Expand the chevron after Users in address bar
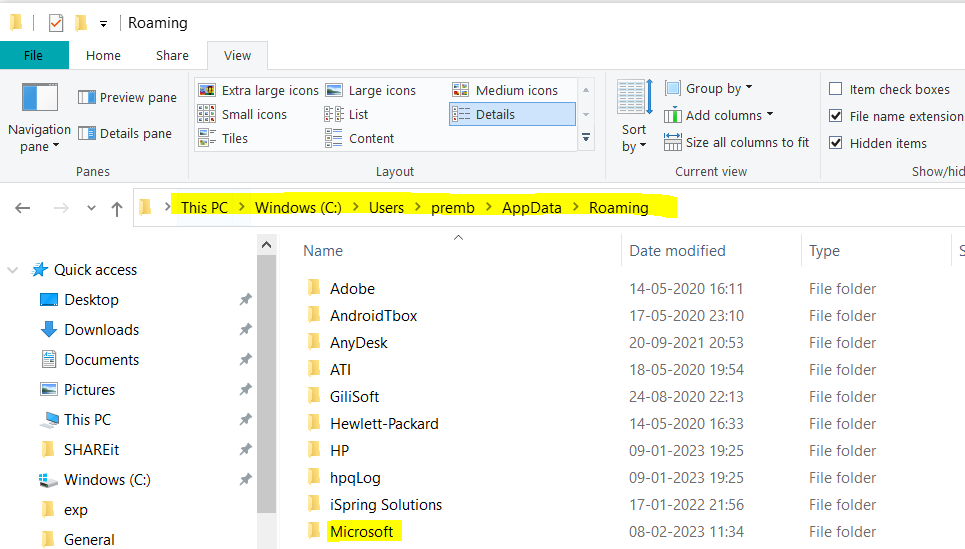The height and width of the screenshot is (549, 965). point(418,207)
